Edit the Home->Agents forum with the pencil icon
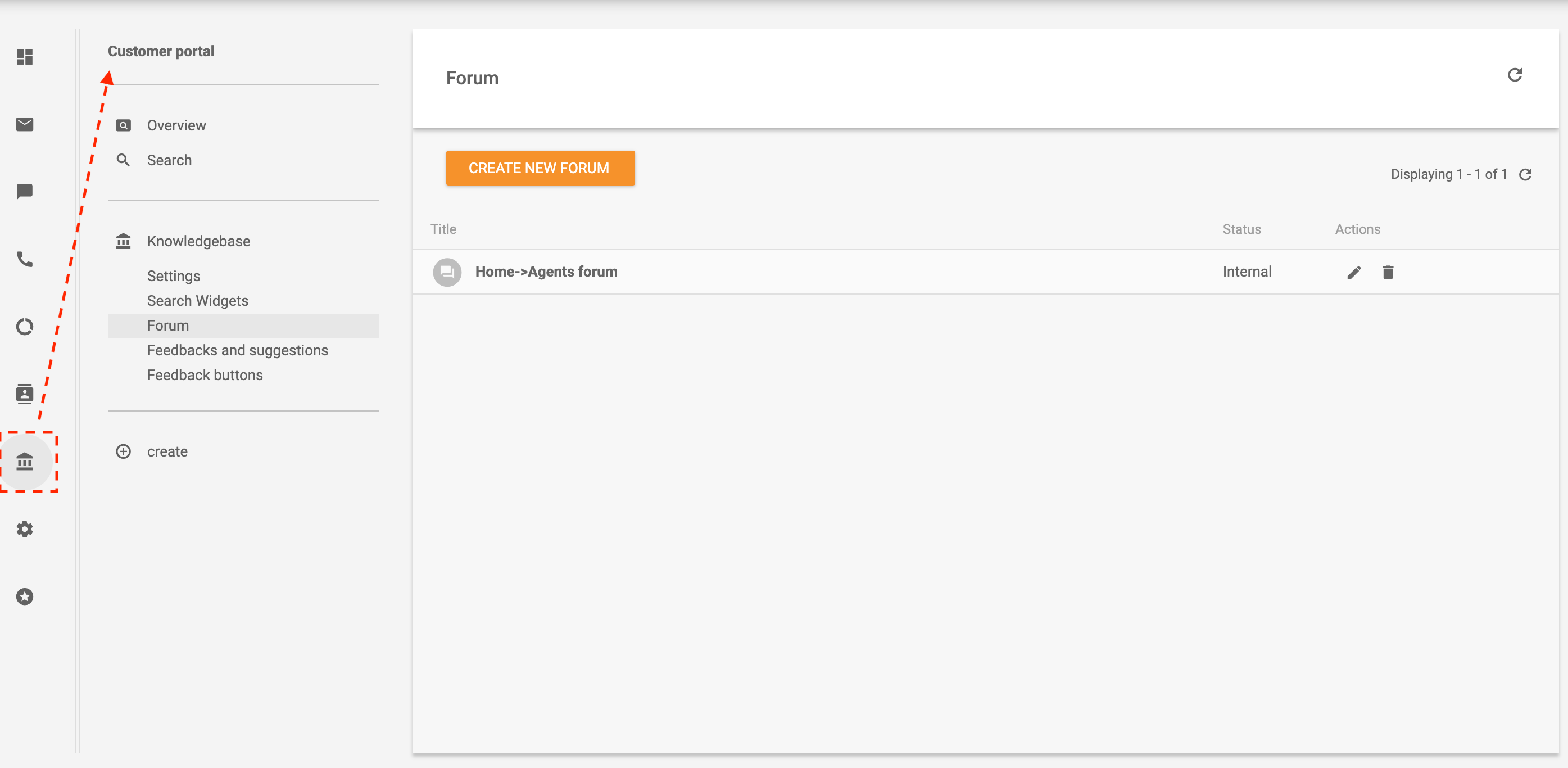Screen dimensions: 1568x768 tap(1354, 272)
